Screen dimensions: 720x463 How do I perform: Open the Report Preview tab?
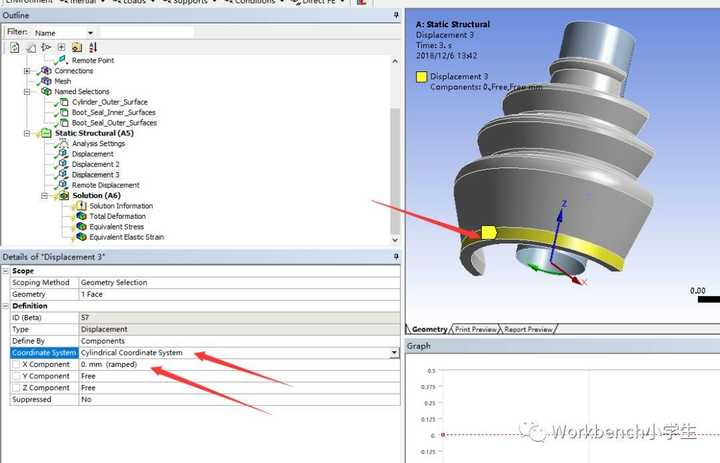(x=528, y=329)
